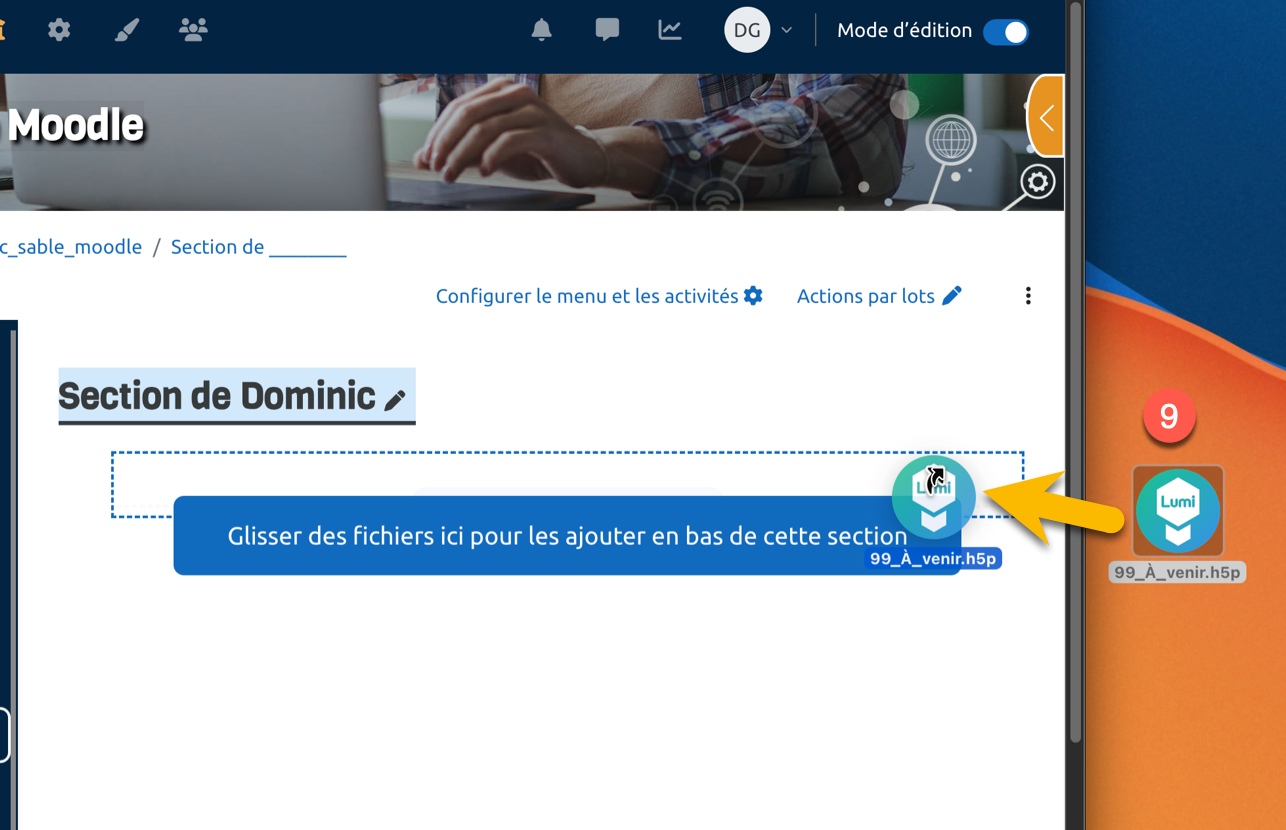Image resolution: width=1286 pixels, height=830 pixels.
Task: Open the analytics chart icon
Action: click(670, 30)
